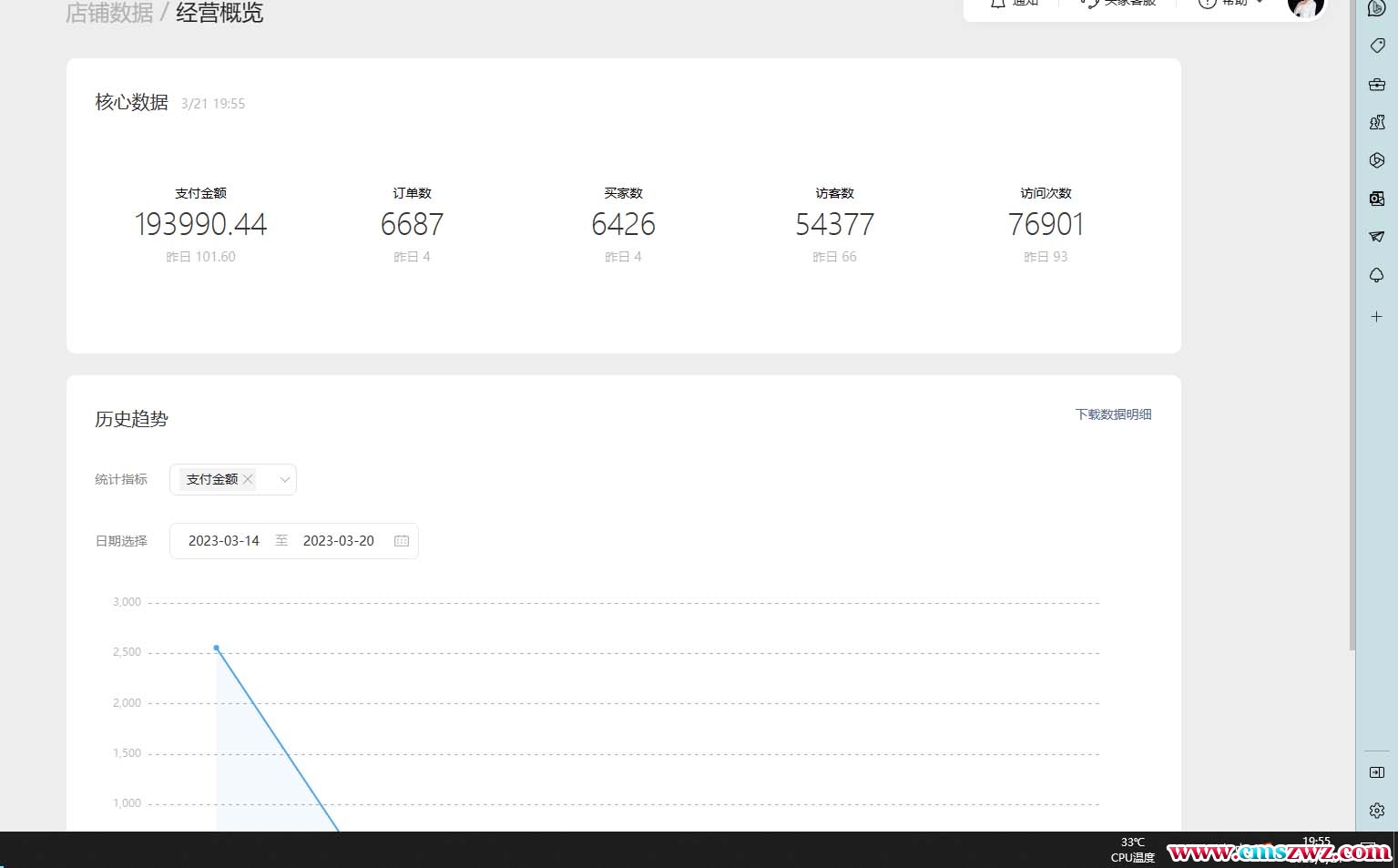Remove the 支付金额 metric tag

pos(248,479)
